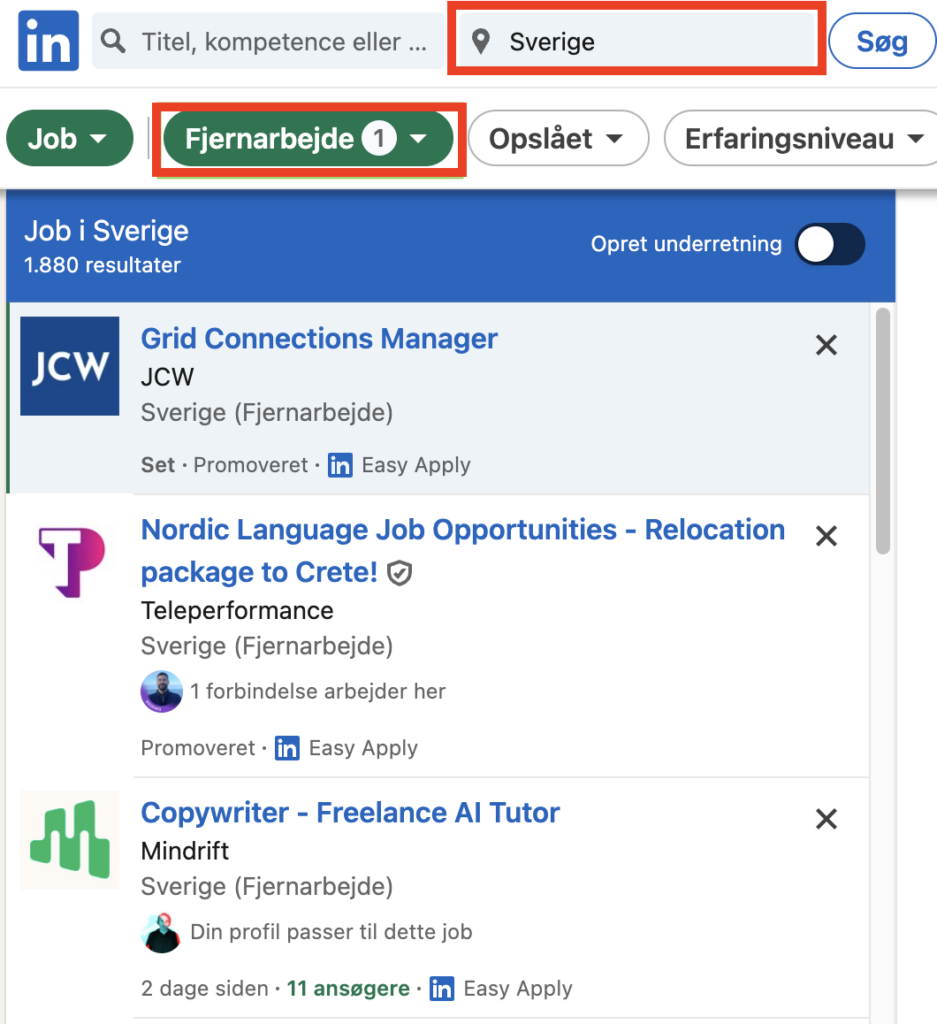Viewport: 937px width, 1024px height.
Task: Toggle the Opret underretning switch
Action: [829, 244]
